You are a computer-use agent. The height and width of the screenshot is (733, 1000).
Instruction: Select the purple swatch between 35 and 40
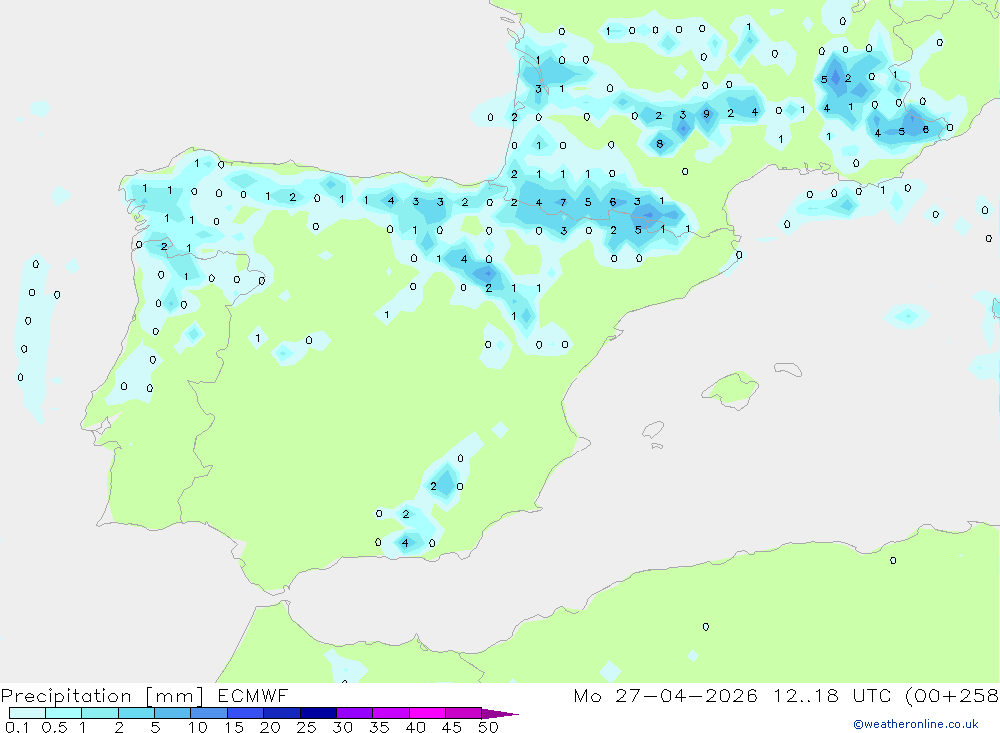point(390,713)
